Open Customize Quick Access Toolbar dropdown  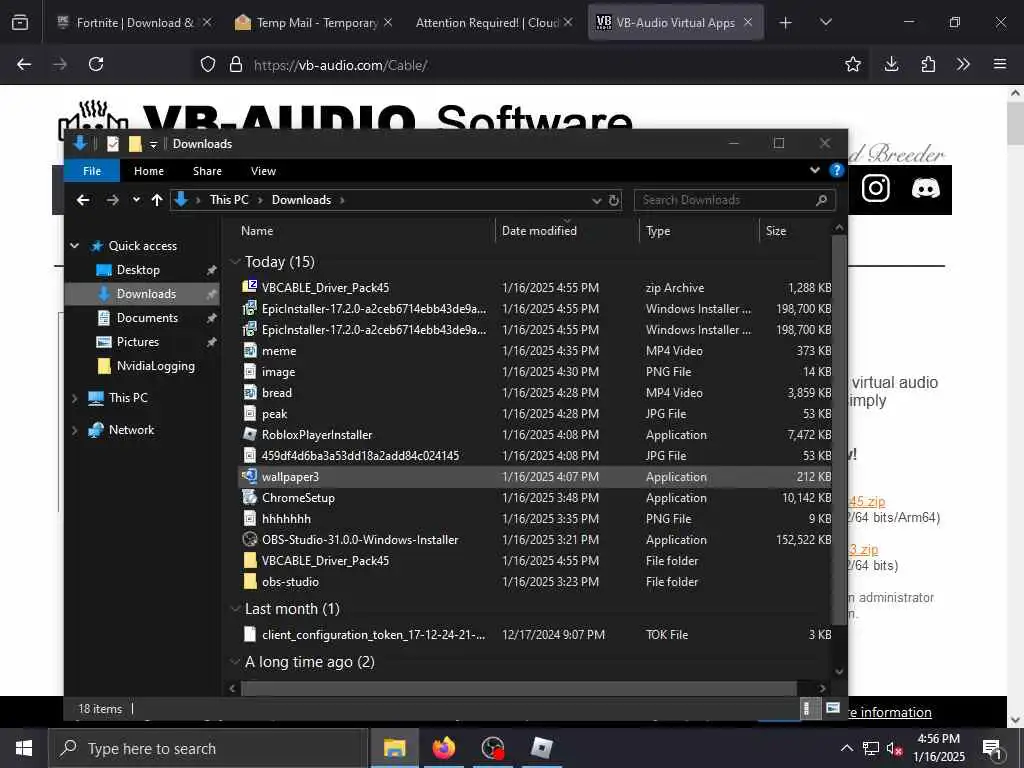coord(153,144)
